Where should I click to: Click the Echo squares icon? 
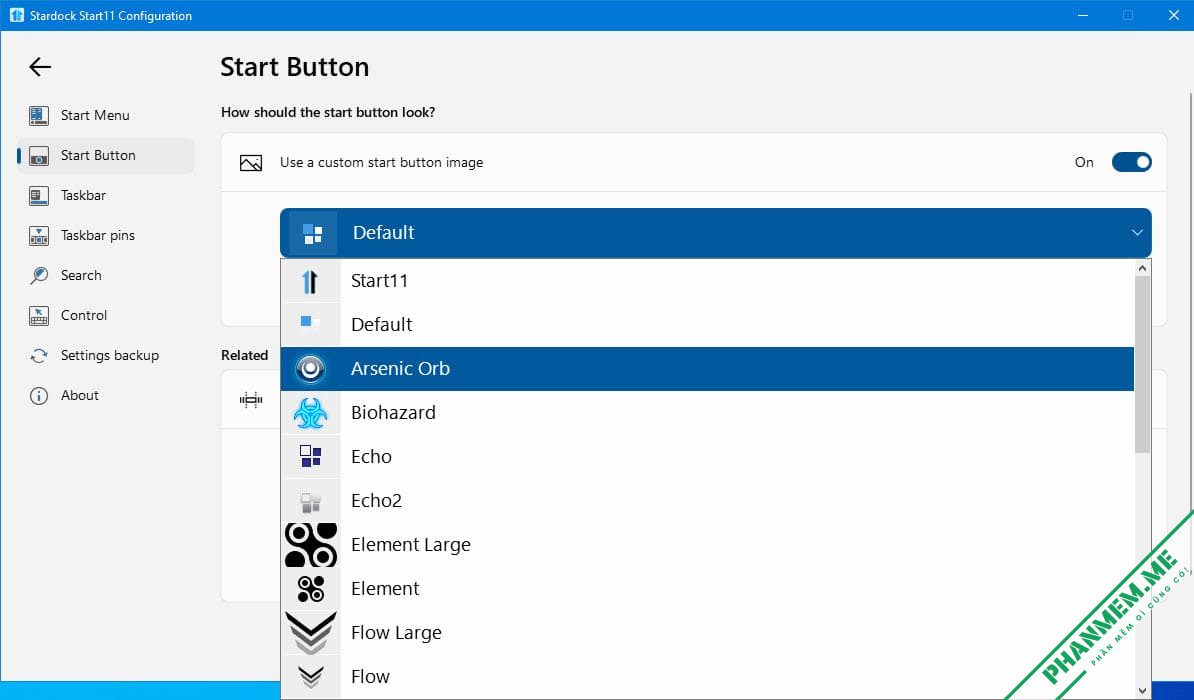pos(310,456)
